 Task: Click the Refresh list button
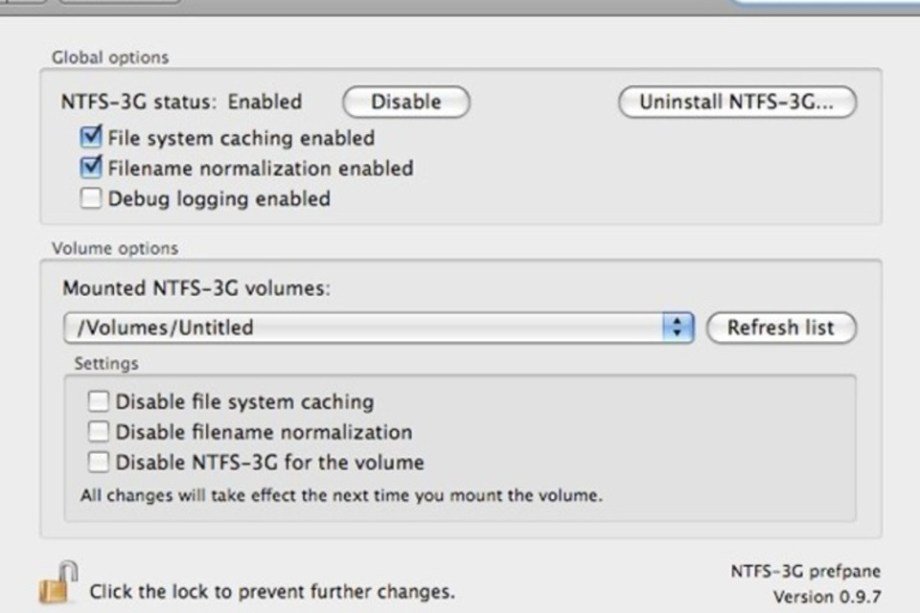(781, 327)
